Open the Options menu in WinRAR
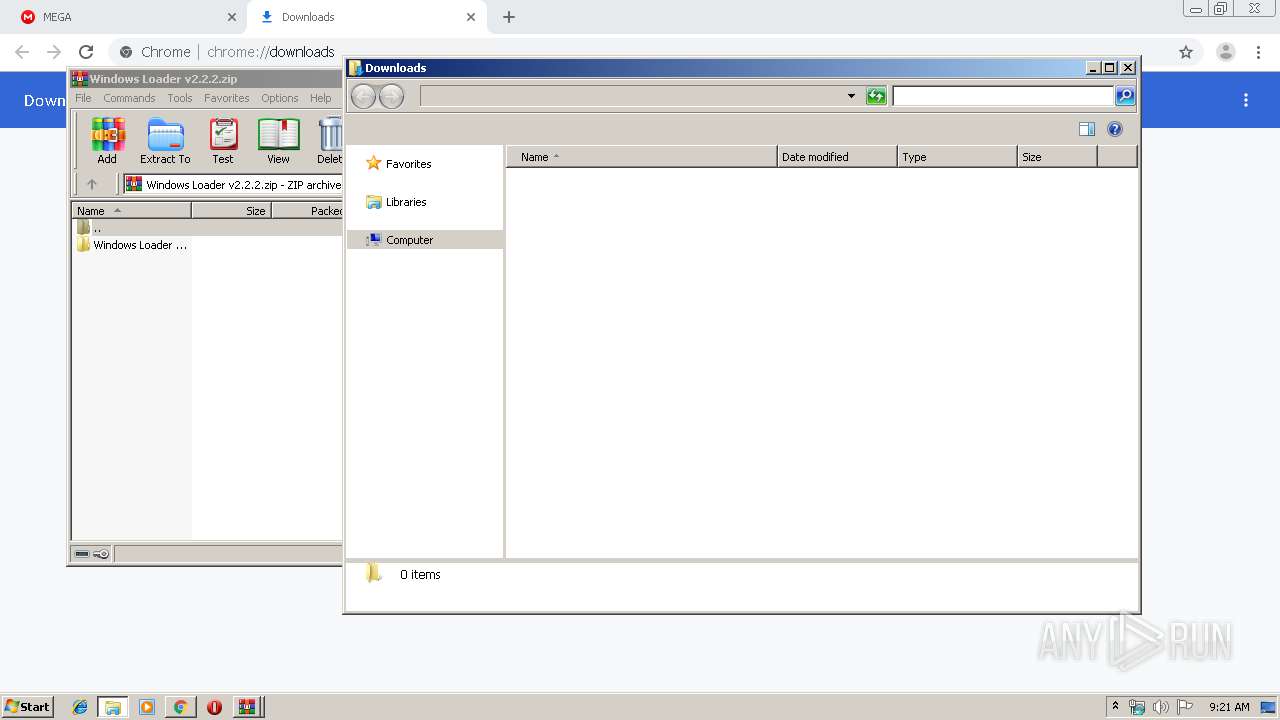 coord(280,98)
